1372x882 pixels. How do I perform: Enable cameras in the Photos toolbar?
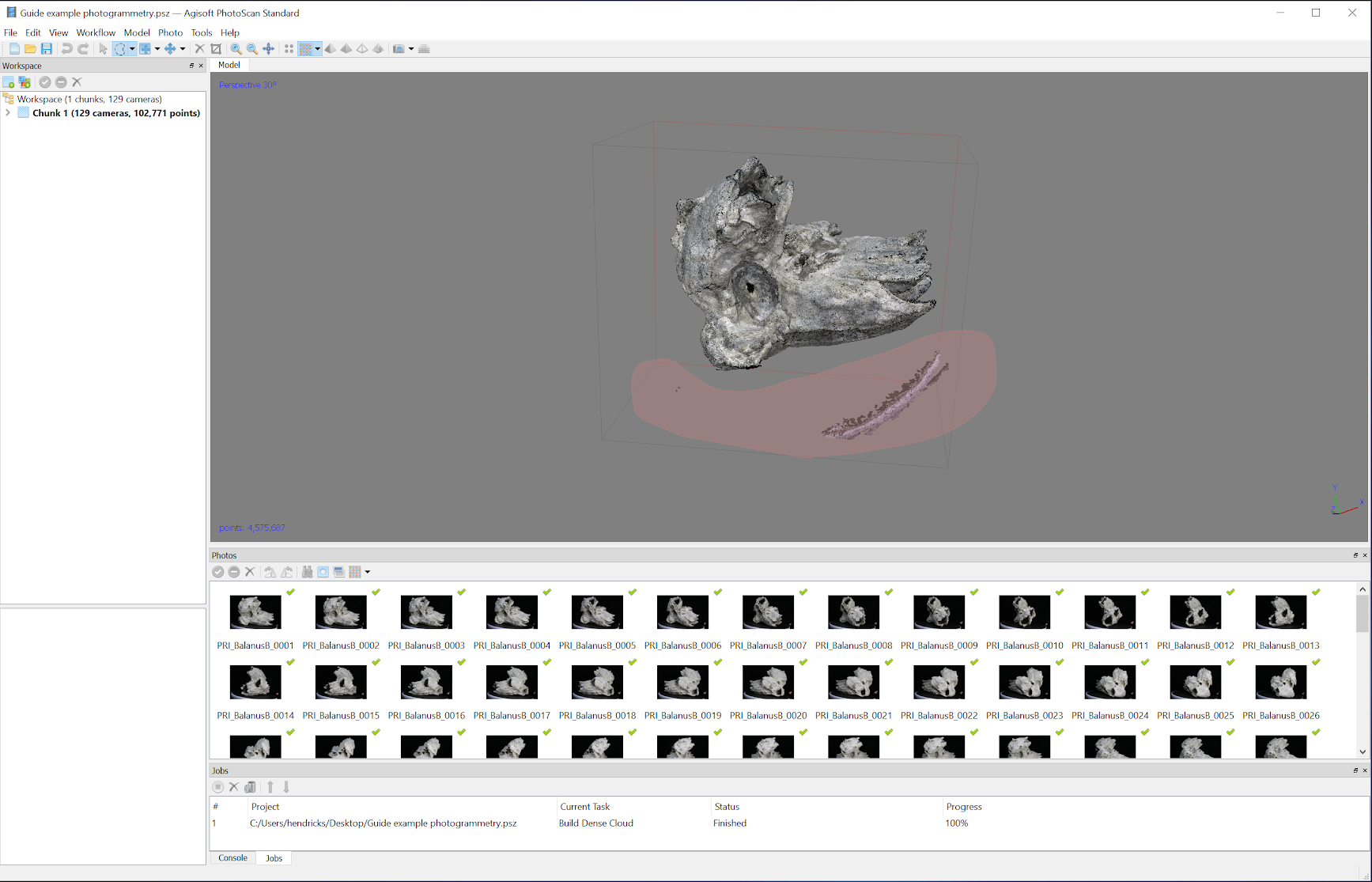tap(218, 572)
